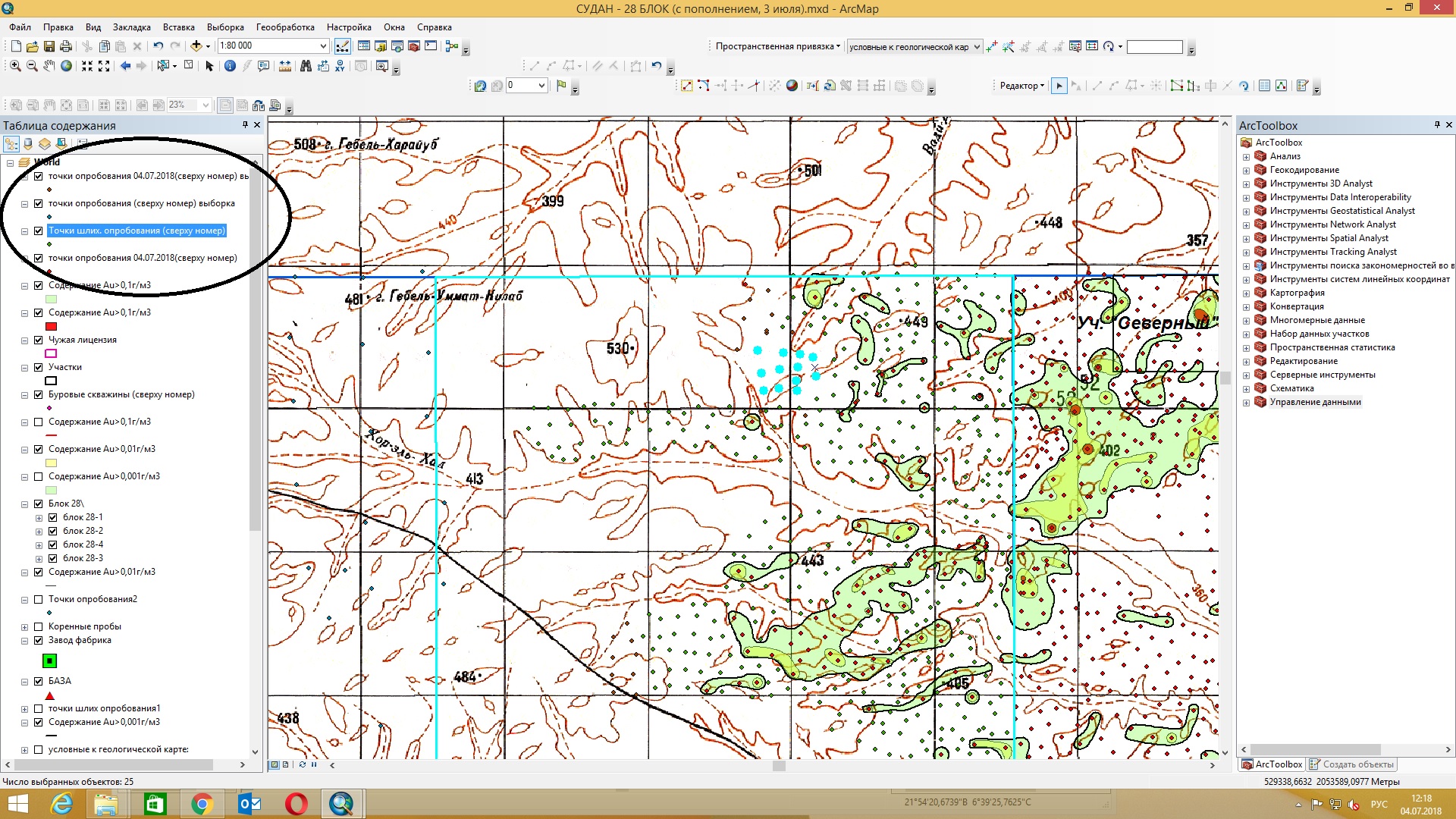Click the Редактор dropdown button
Screen dimensions: 1456x819
coord(1021,86)
